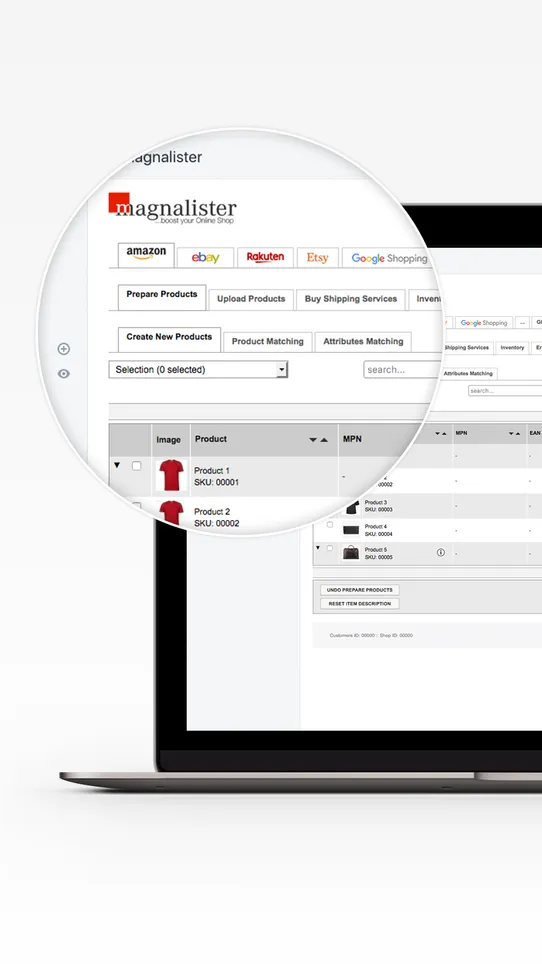
Task: Open the Product 4 thumbnail on the laptop screen
Action: click(x=351, y=530)
